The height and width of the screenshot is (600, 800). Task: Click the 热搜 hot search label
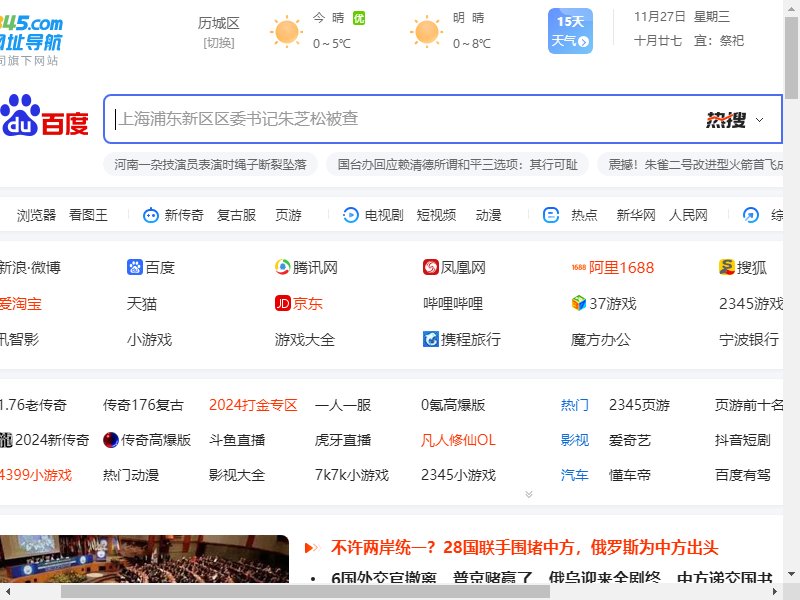point(726,120)
